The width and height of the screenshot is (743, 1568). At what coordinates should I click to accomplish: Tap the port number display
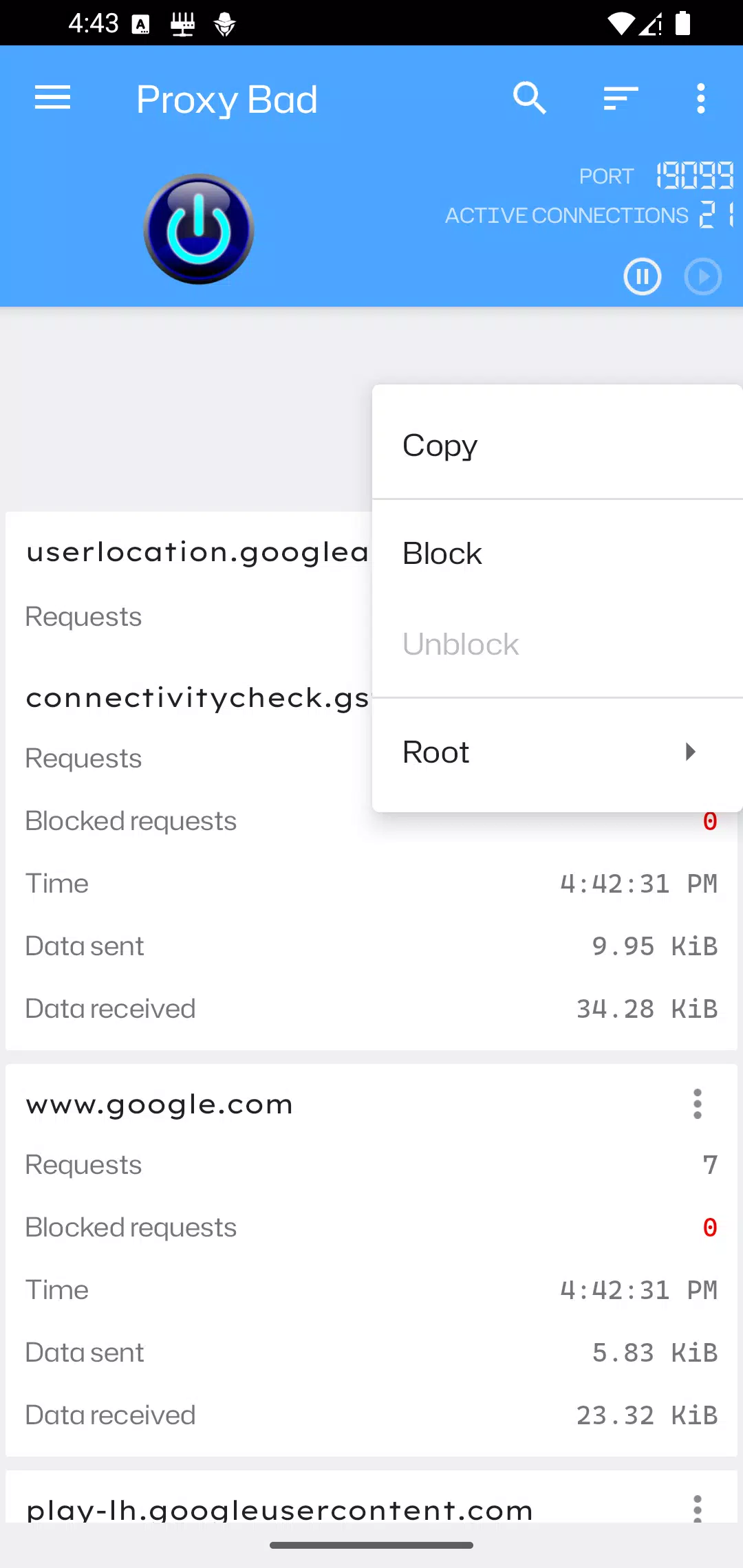click(695, 175)
